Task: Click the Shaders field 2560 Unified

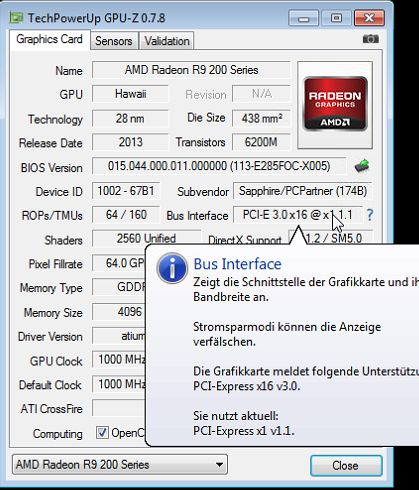Action: coord(147,238)
